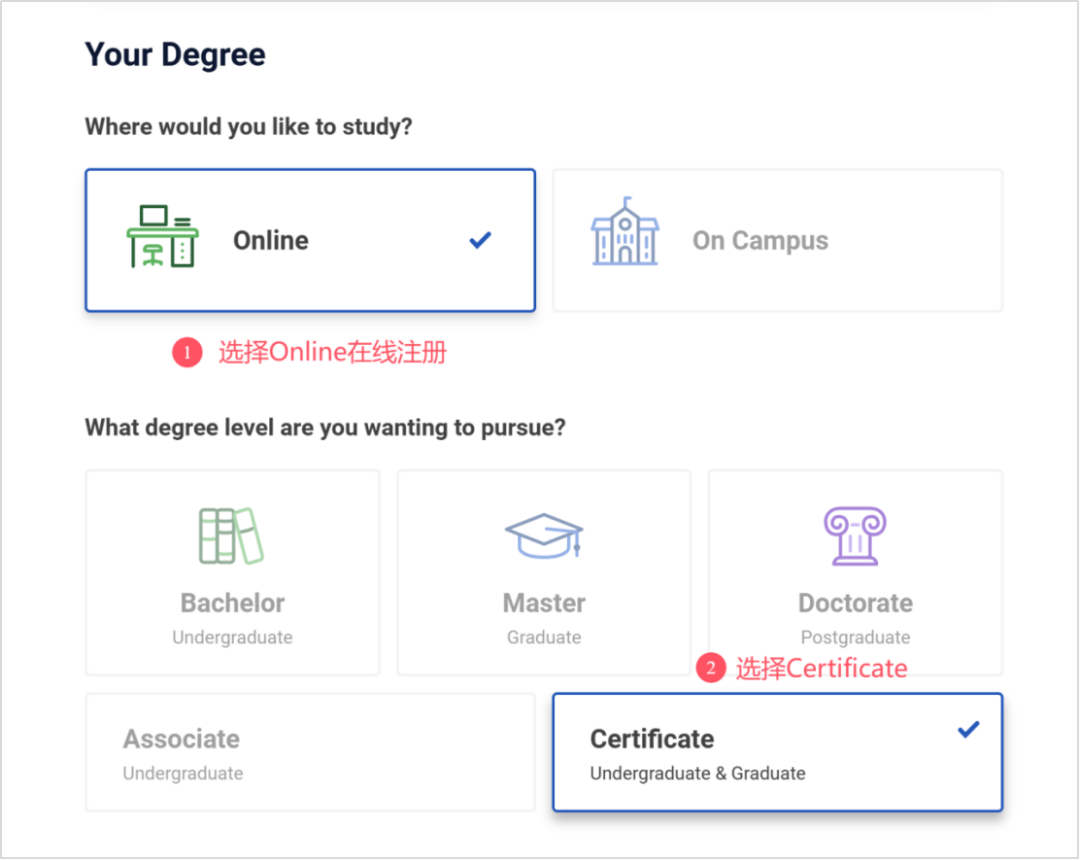The height and width of the screenshot is (860, 1080).
Task: Click the "Your Degree" heading
Action: point(175,54)
